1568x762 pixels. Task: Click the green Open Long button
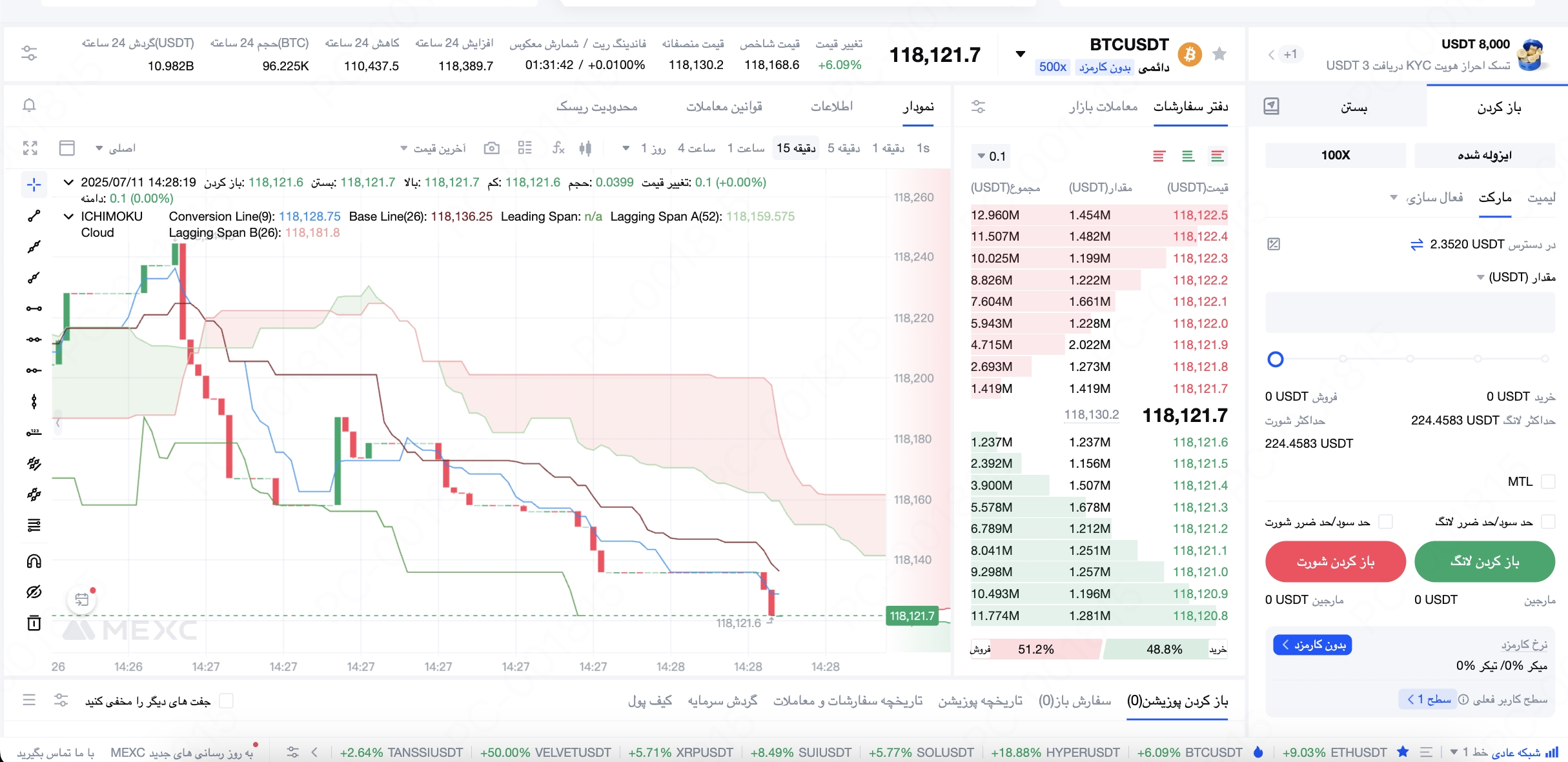pos(1485,561)
